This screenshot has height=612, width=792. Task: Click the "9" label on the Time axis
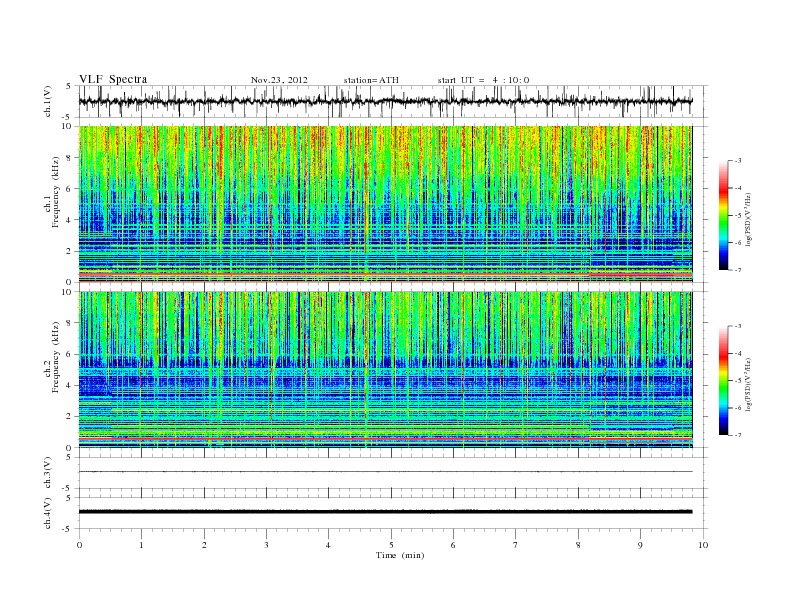pyautogui.click(x=640, y=545)
